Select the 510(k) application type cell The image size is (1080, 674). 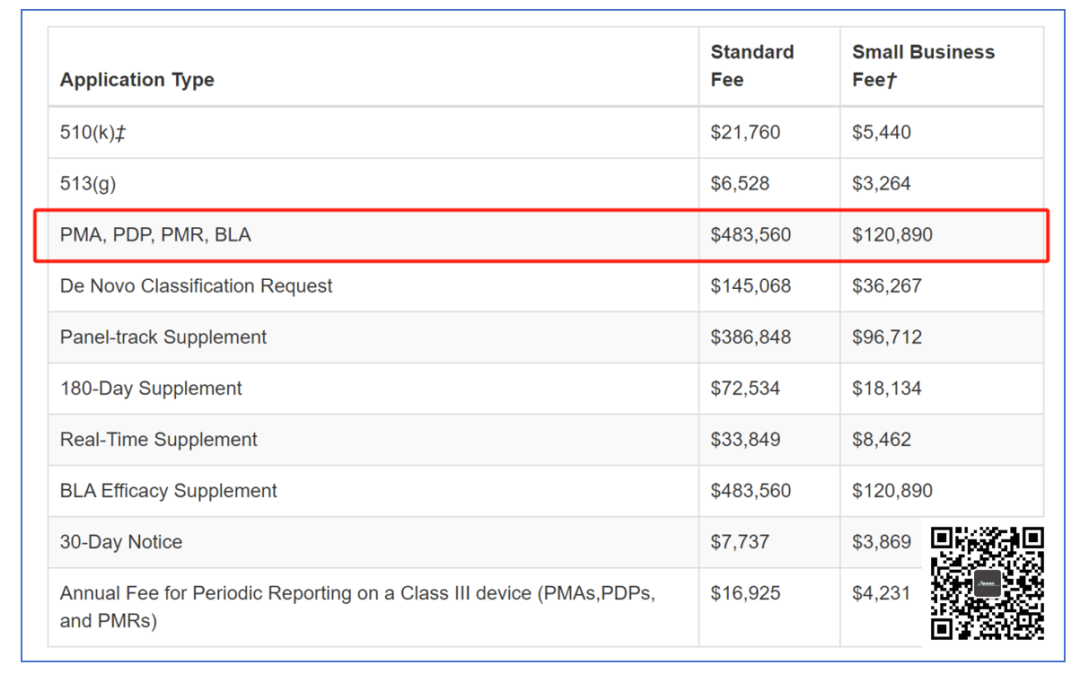[93, 132]
